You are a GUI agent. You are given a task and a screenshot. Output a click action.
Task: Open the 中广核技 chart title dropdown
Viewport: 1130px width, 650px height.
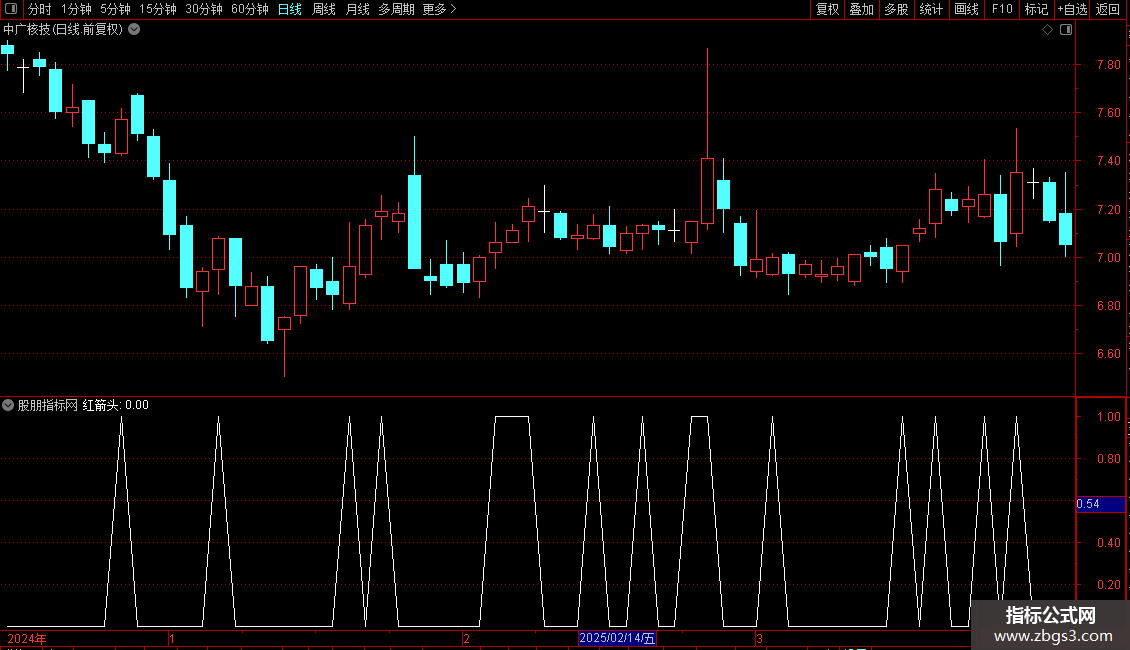pyautogui.click(x=134, y=30)
